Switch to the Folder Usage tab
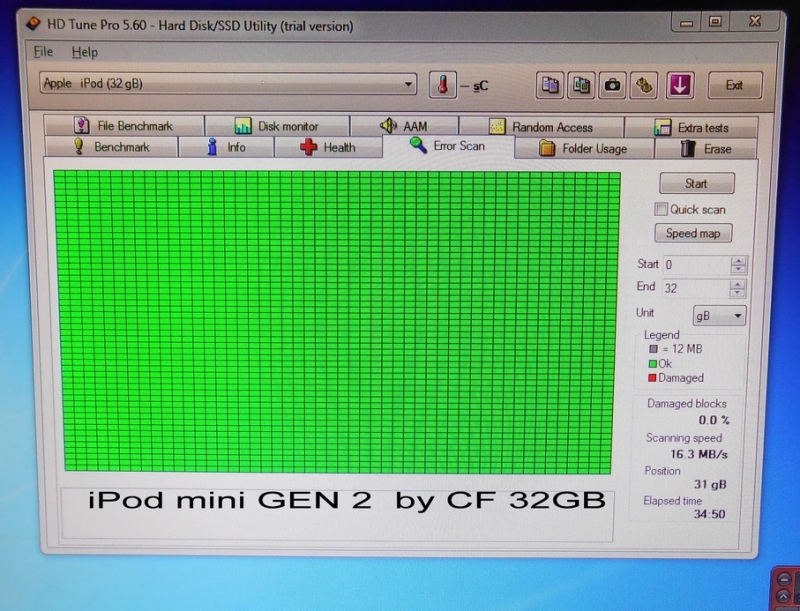This screenshot has width=800, height=611. pos(584,149)
